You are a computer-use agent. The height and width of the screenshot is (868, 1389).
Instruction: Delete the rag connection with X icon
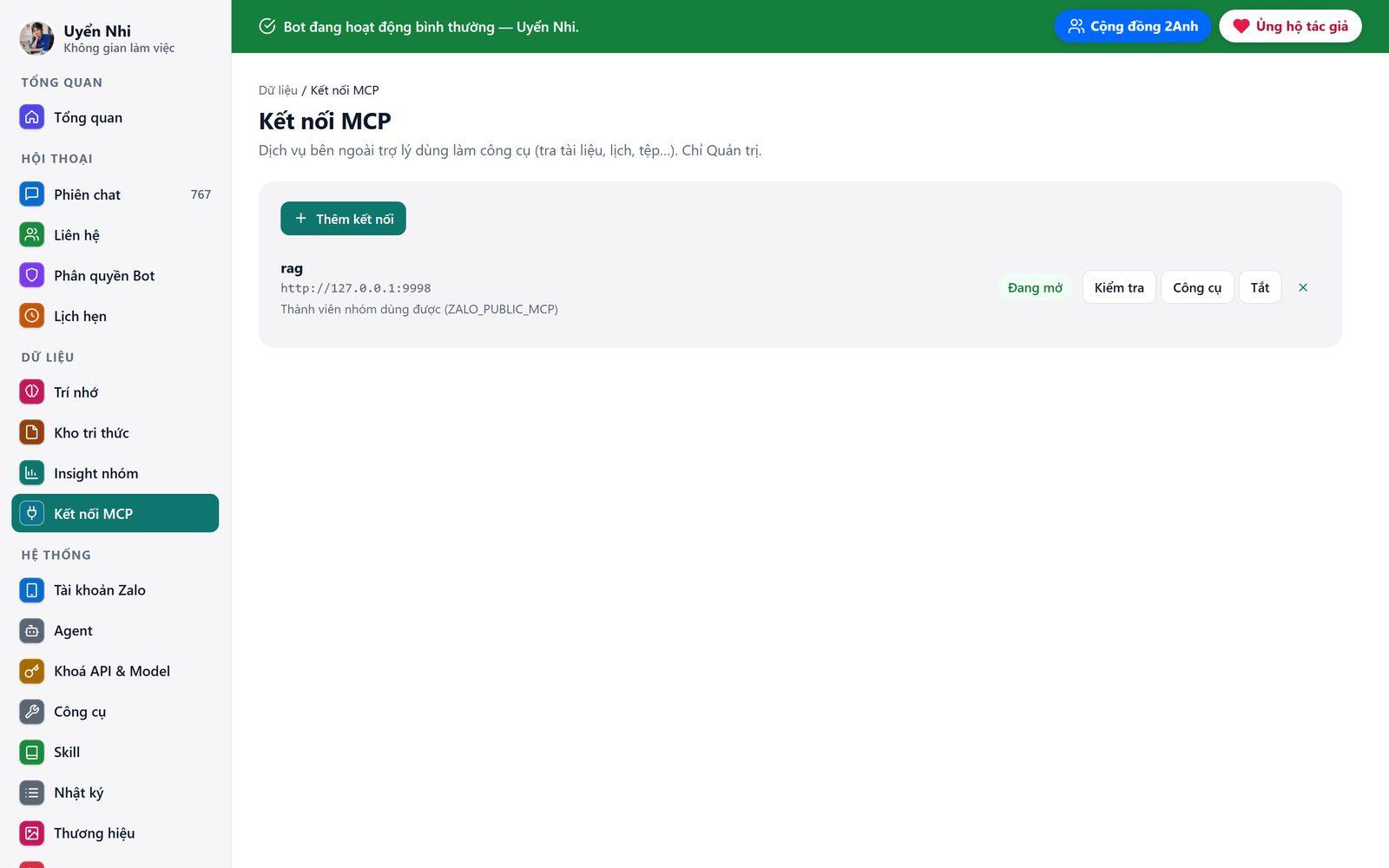pos(1303,287)
